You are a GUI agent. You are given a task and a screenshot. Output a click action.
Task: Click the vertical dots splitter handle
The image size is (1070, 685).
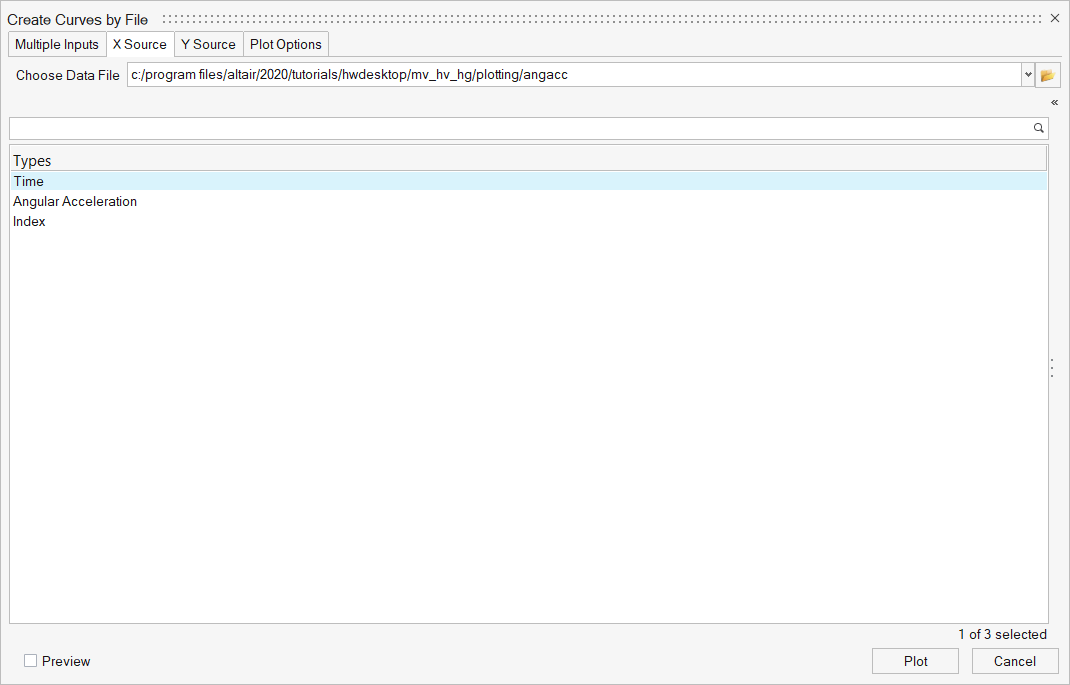tap(1052, 368)
